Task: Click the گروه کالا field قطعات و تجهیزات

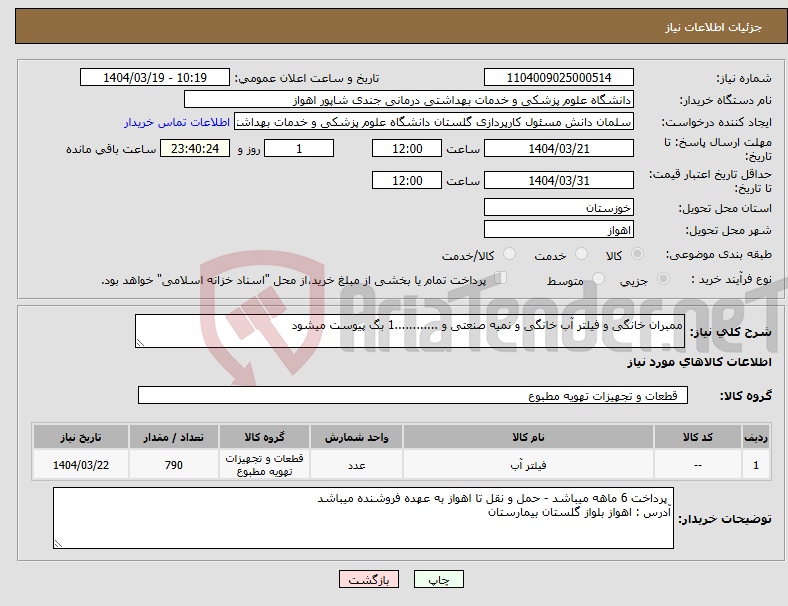Action: click(413, 395)
